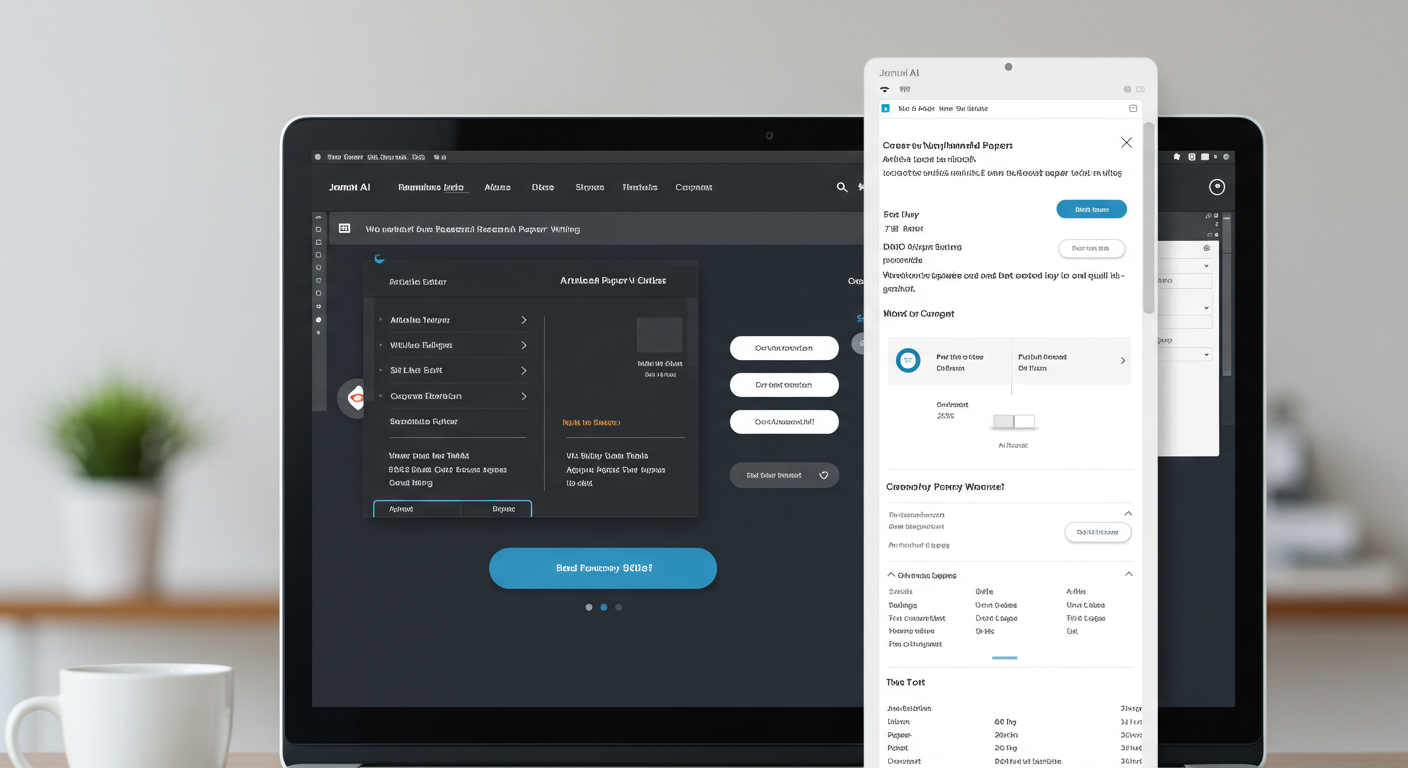Toggle the two-state switch in the mobile panel
The image size is (1408, 768).
tap(1013, 421)
